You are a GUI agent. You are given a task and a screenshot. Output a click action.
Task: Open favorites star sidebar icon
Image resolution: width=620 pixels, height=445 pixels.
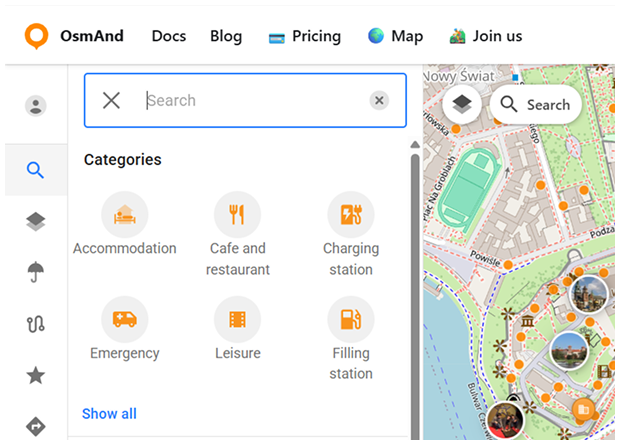[36, 375]
